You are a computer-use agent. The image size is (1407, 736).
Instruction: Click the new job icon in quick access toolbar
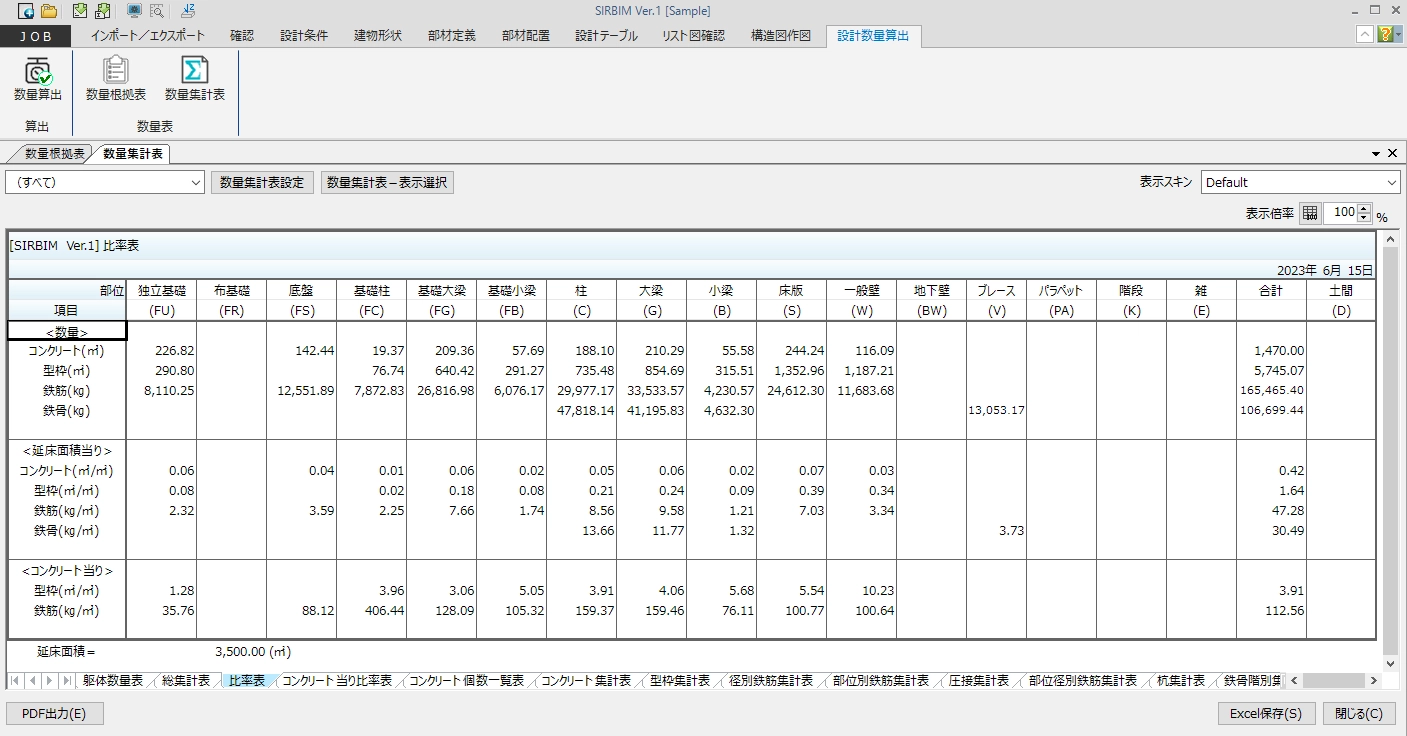click(x=27, y=11)
